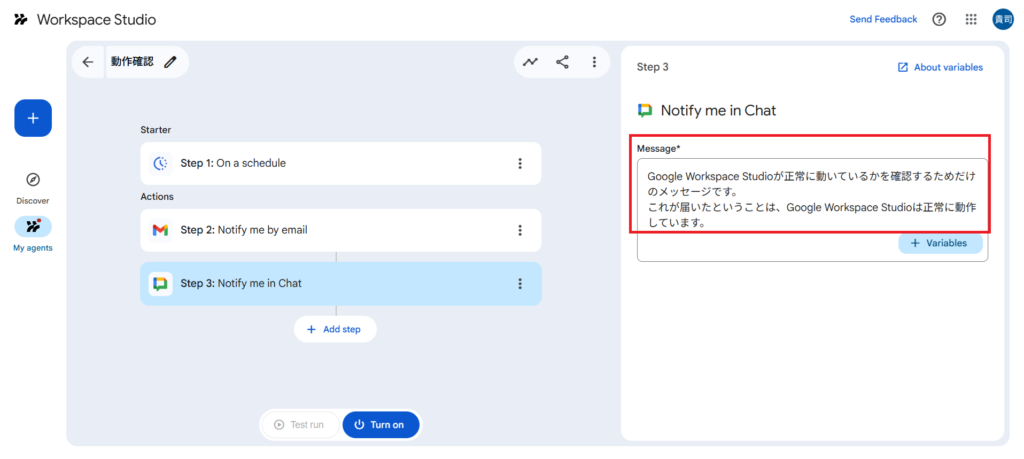
Task: Open the help question mark icon
Action: click(x=939, y=19)
